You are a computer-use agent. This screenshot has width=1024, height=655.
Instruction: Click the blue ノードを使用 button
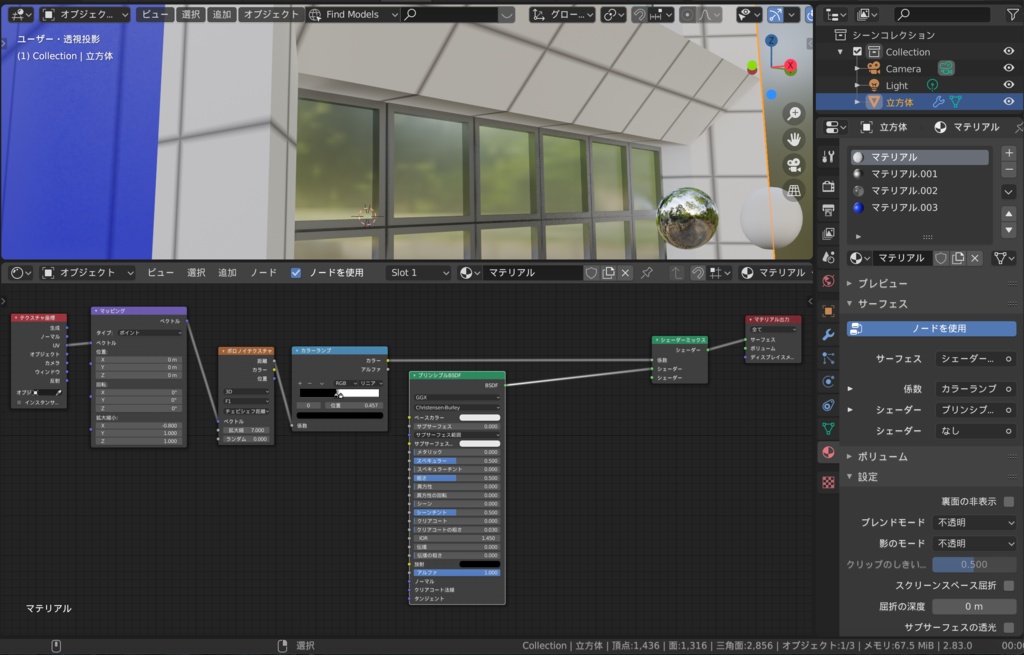point(931,328)
